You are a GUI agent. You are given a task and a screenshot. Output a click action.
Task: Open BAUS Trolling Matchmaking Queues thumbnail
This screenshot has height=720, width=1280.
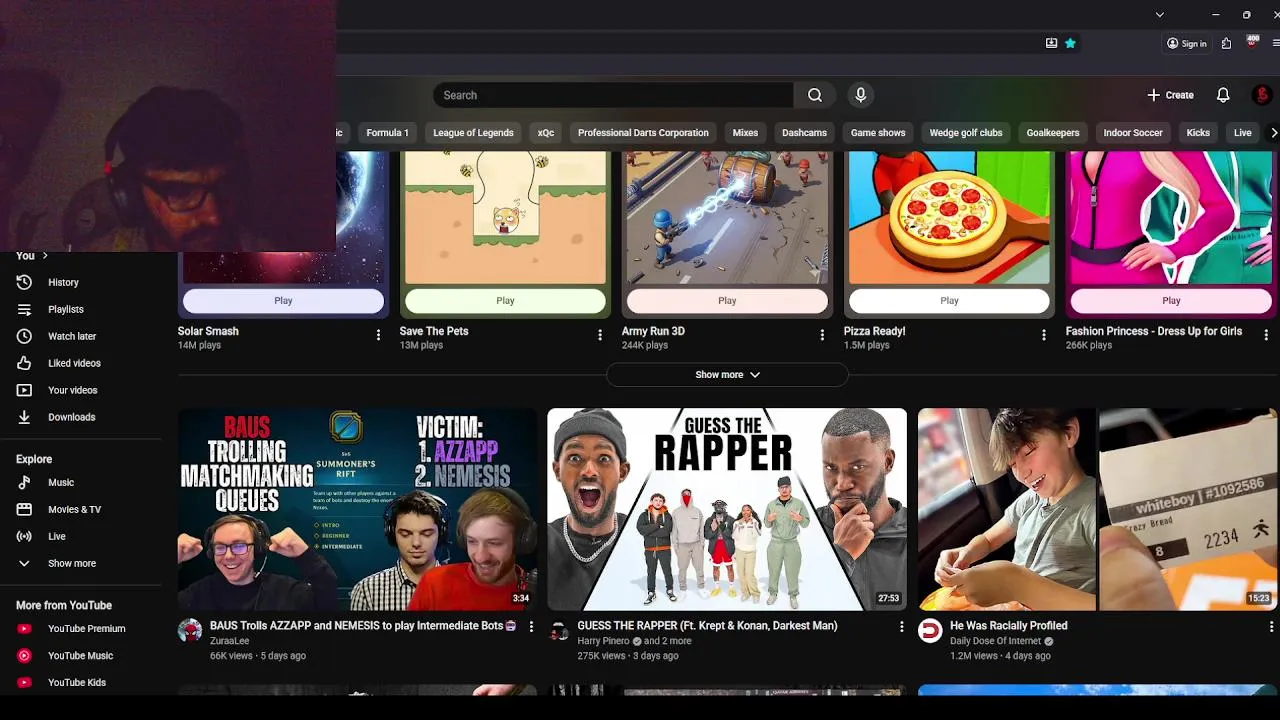point(357,509)
